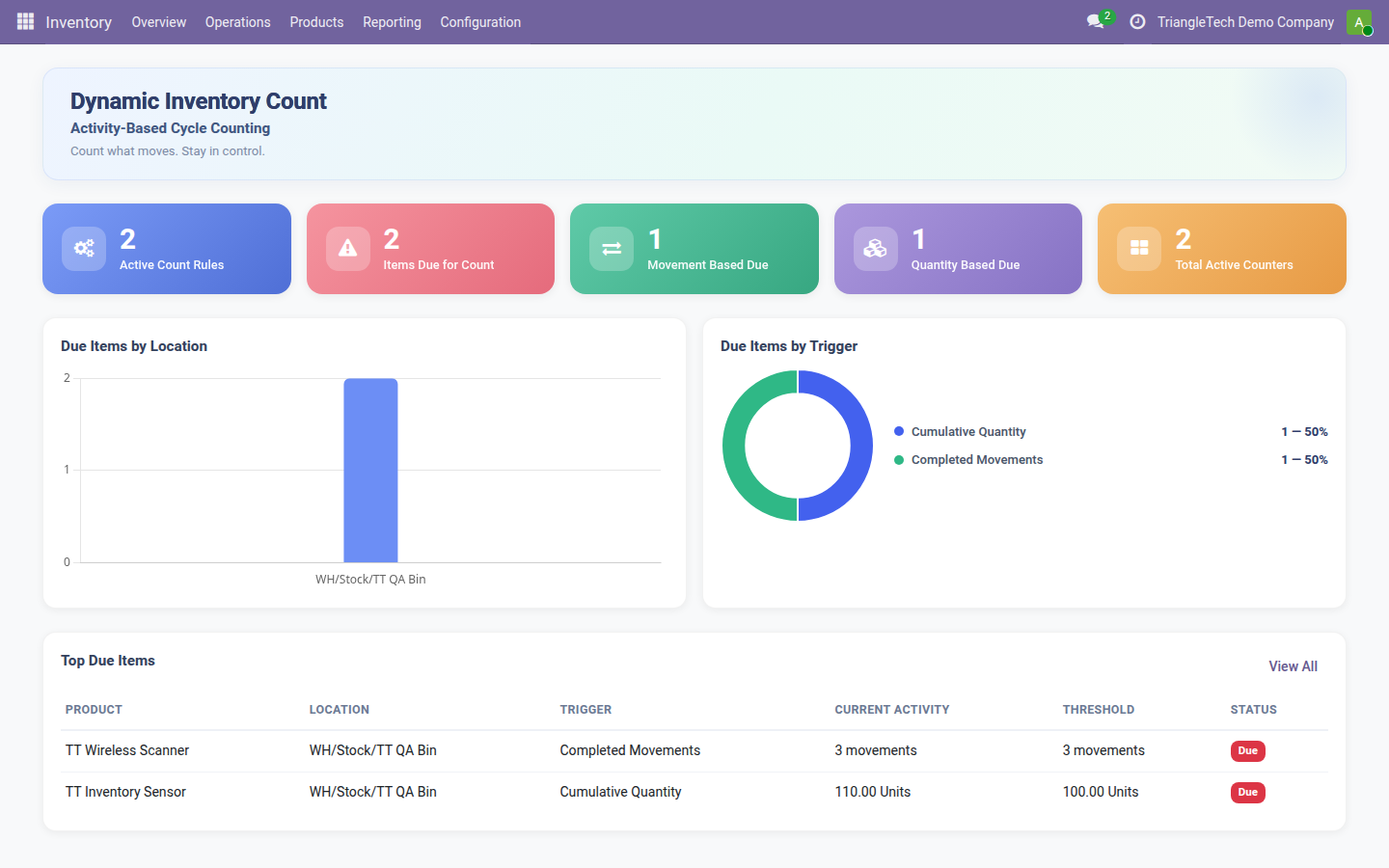Click the warning triangle Items Due icon
The height and width of the screenshot is (868, 1389).
tap(348, 249)
